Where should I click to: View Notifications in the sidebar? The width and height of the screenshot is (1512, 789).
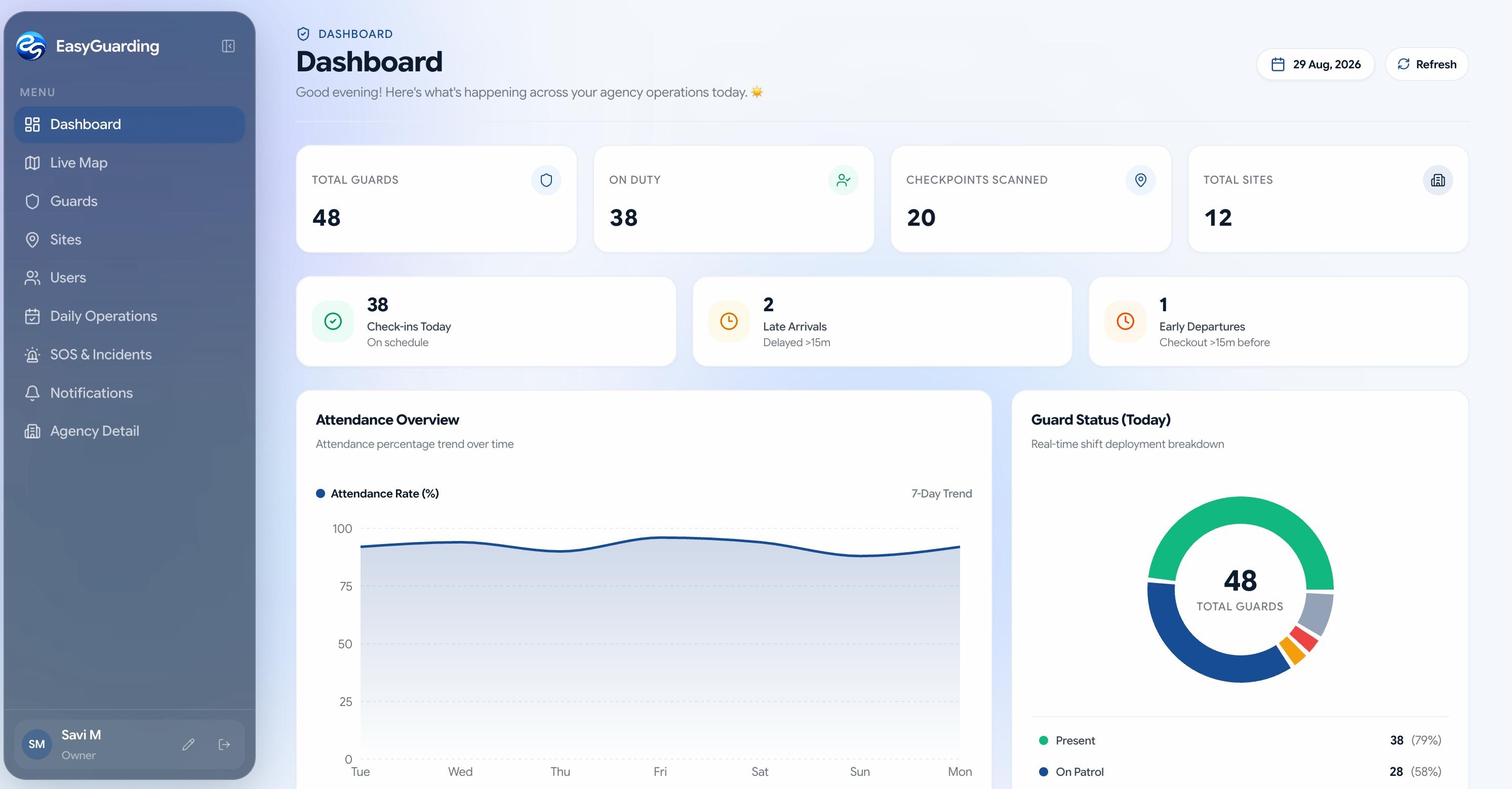coord(129,393)
